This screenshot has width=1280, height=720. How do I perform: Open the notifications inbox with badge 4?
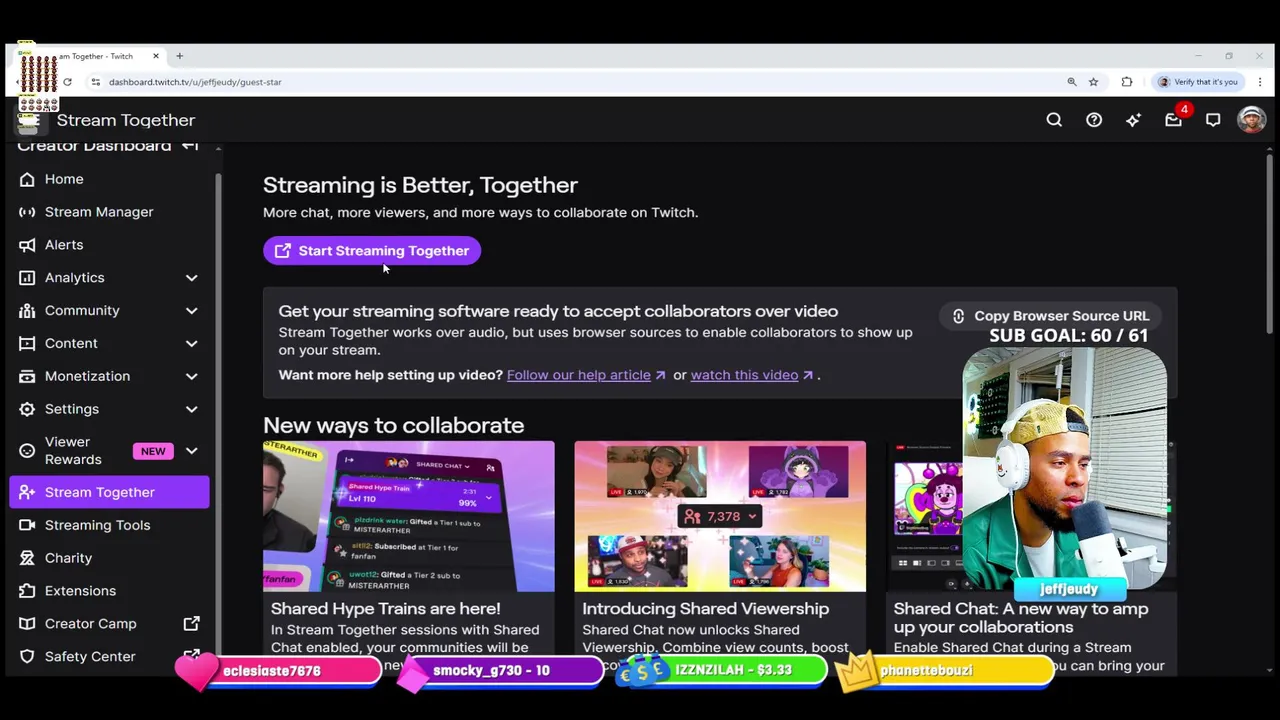tap(1174, 120)
